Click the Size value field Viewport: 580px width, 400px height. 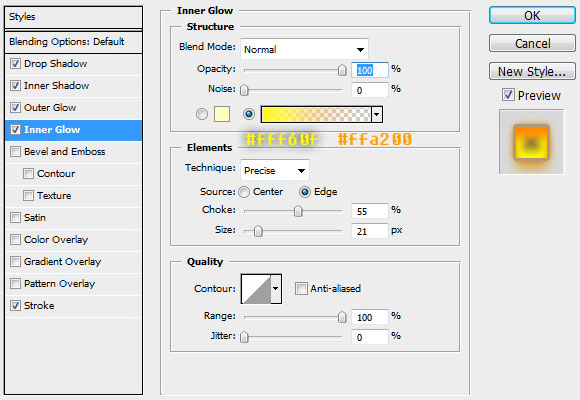coord(370,231)
